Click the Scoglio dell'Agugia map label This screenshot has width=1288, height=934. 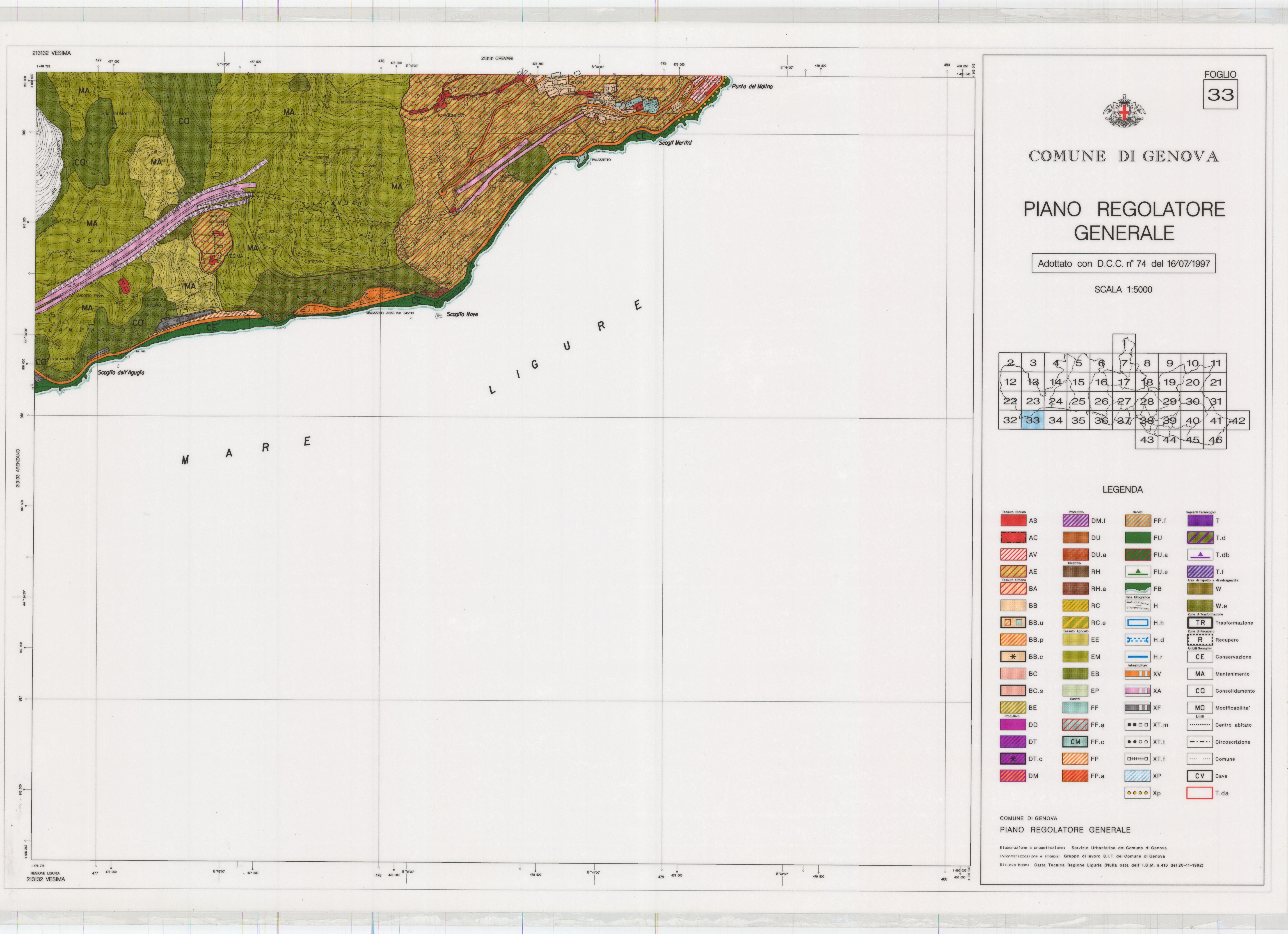pyautogui.click(x=121, y=373)
